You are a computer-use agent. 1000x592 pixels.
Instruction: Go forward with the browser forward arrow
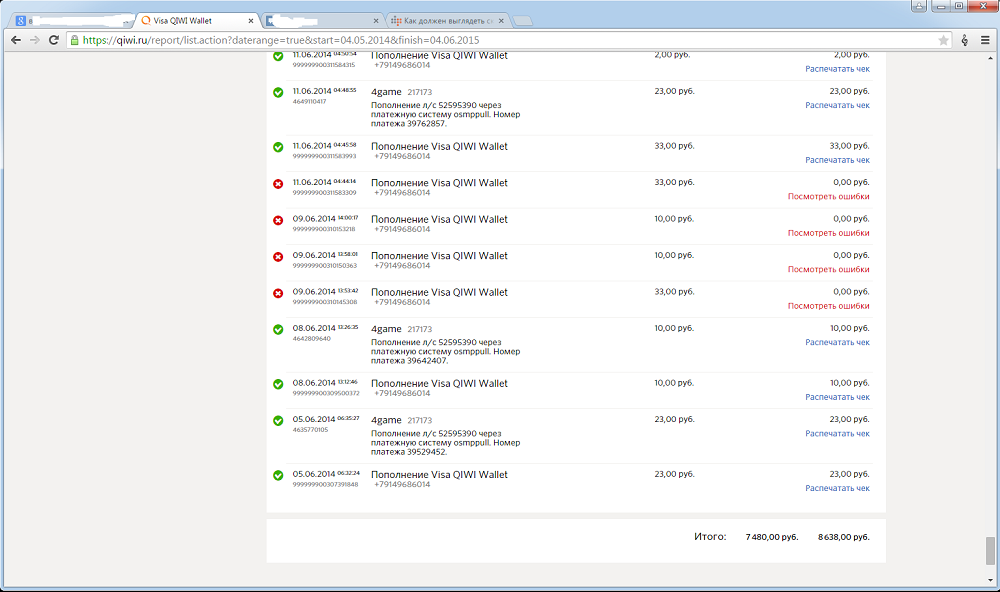pyautogui.click(x=35, y=40)
